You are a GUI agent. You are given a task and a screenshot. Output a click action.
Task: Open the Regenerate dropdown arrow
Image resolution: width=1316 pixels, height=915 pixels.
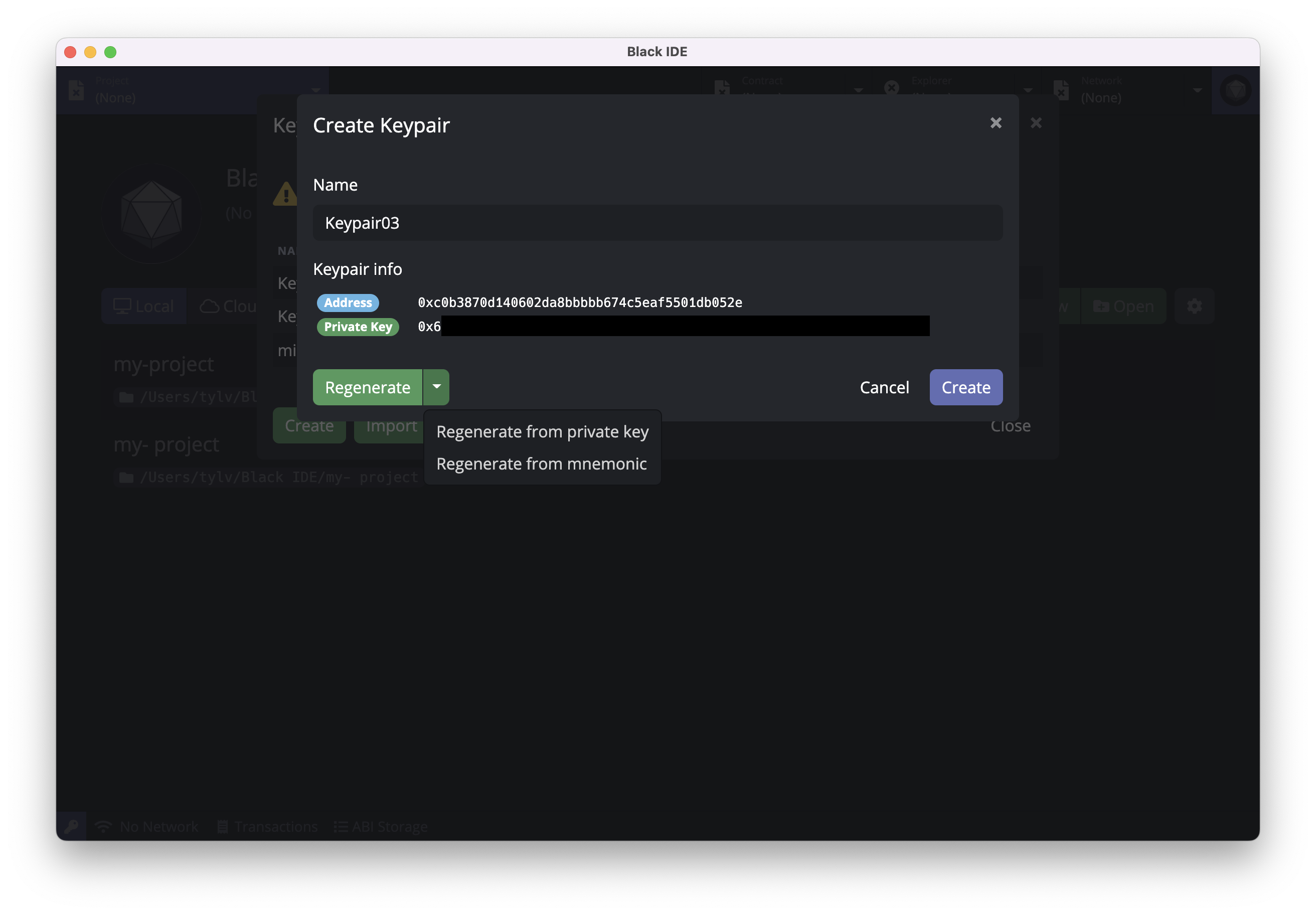[436, 387]
